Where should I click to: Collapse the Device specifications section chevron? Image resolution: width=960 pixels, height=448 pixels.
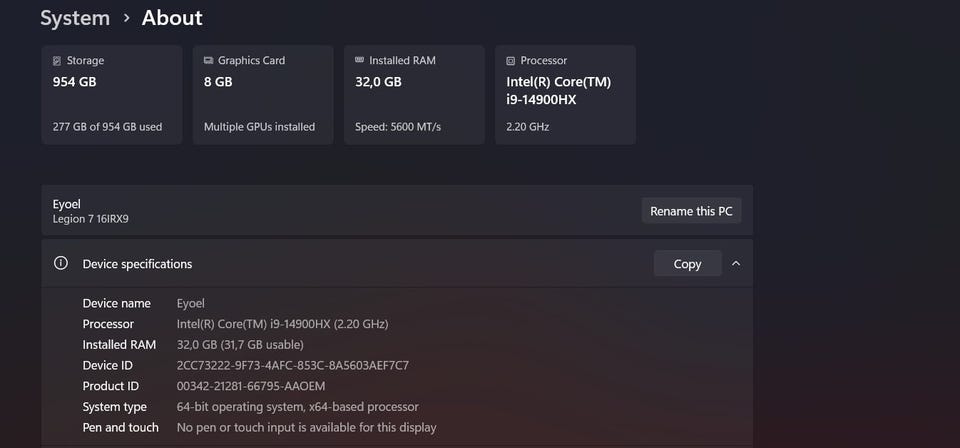tap(736, 264)
